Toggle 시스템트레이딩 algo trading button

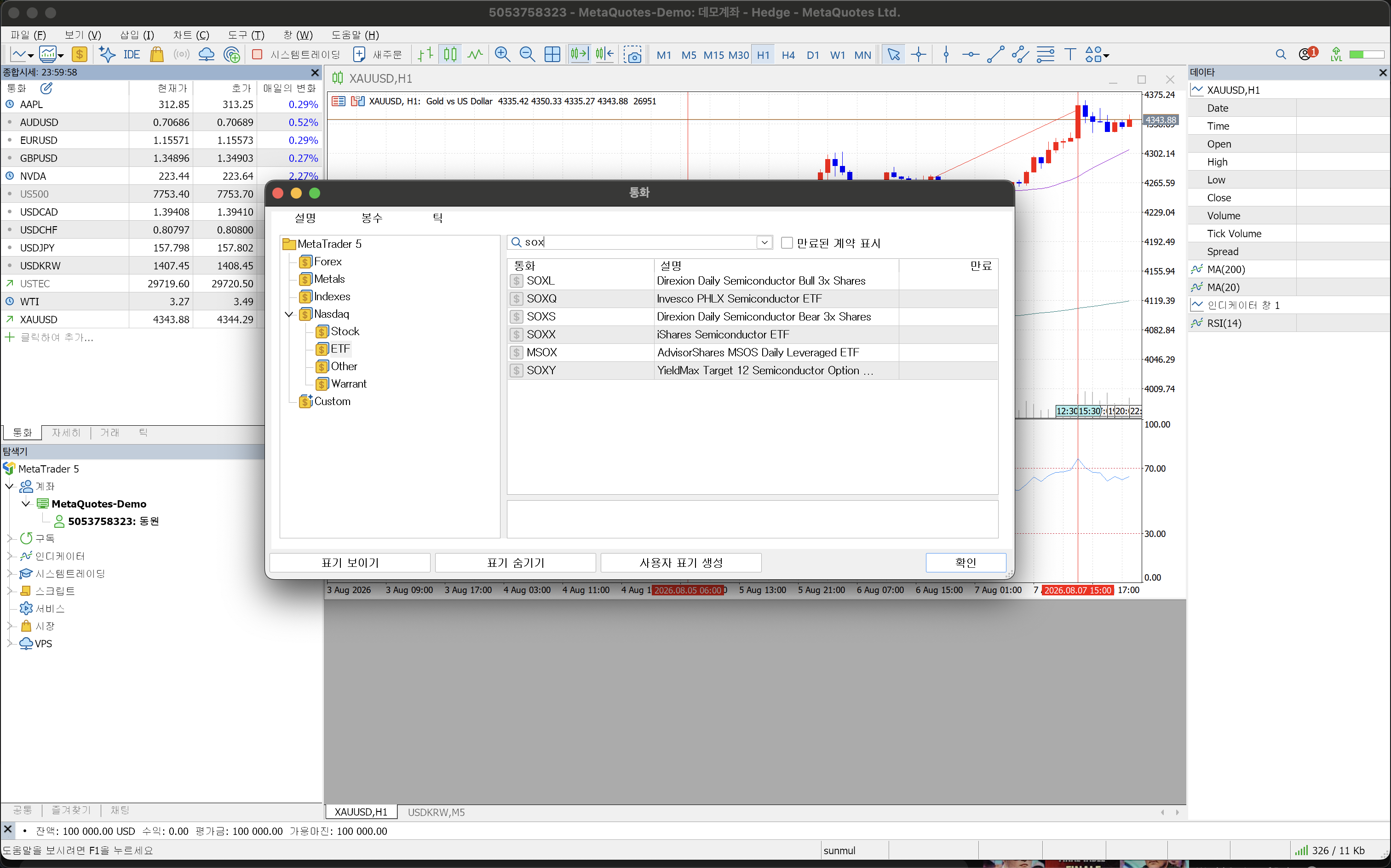[x=296, y=55]
